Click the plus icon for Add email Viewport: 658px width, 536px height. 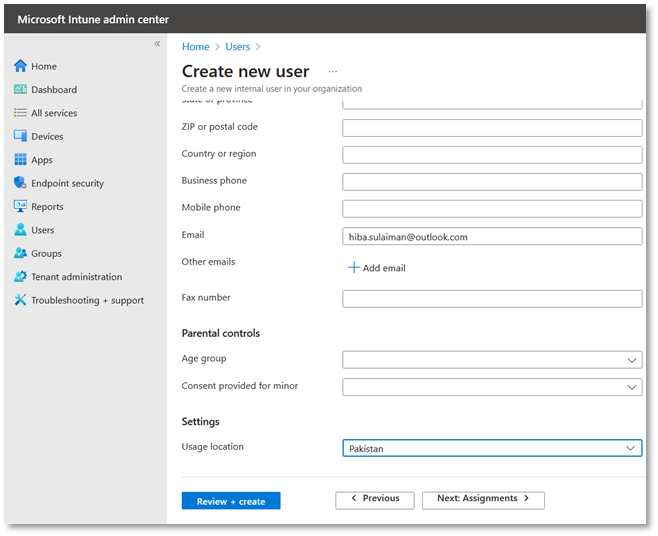(353, 268)
